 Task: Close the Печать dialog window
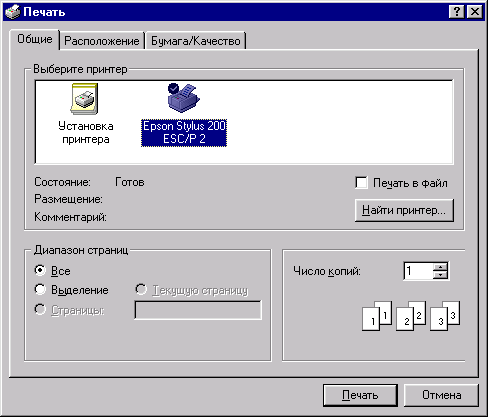pos(475,12)
